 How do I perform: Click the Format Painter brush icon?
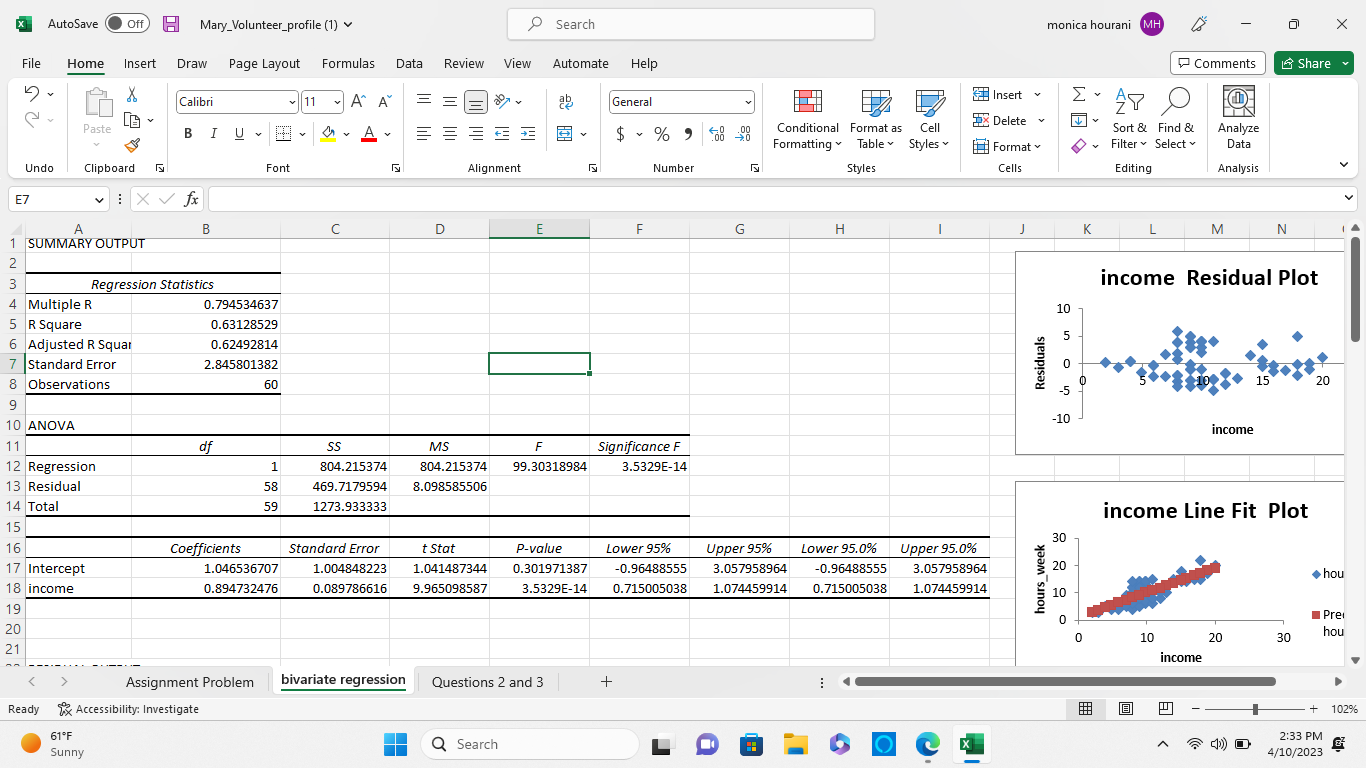[132, 145]
